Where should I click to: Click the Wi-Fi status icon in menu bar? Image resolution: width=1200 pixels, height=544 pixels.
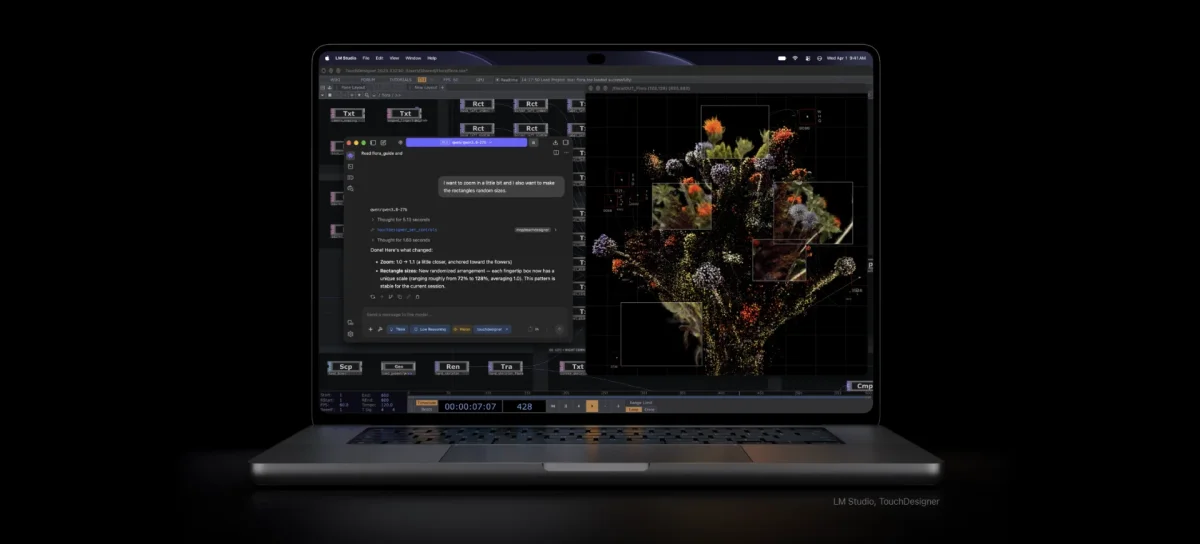point(794,58)
